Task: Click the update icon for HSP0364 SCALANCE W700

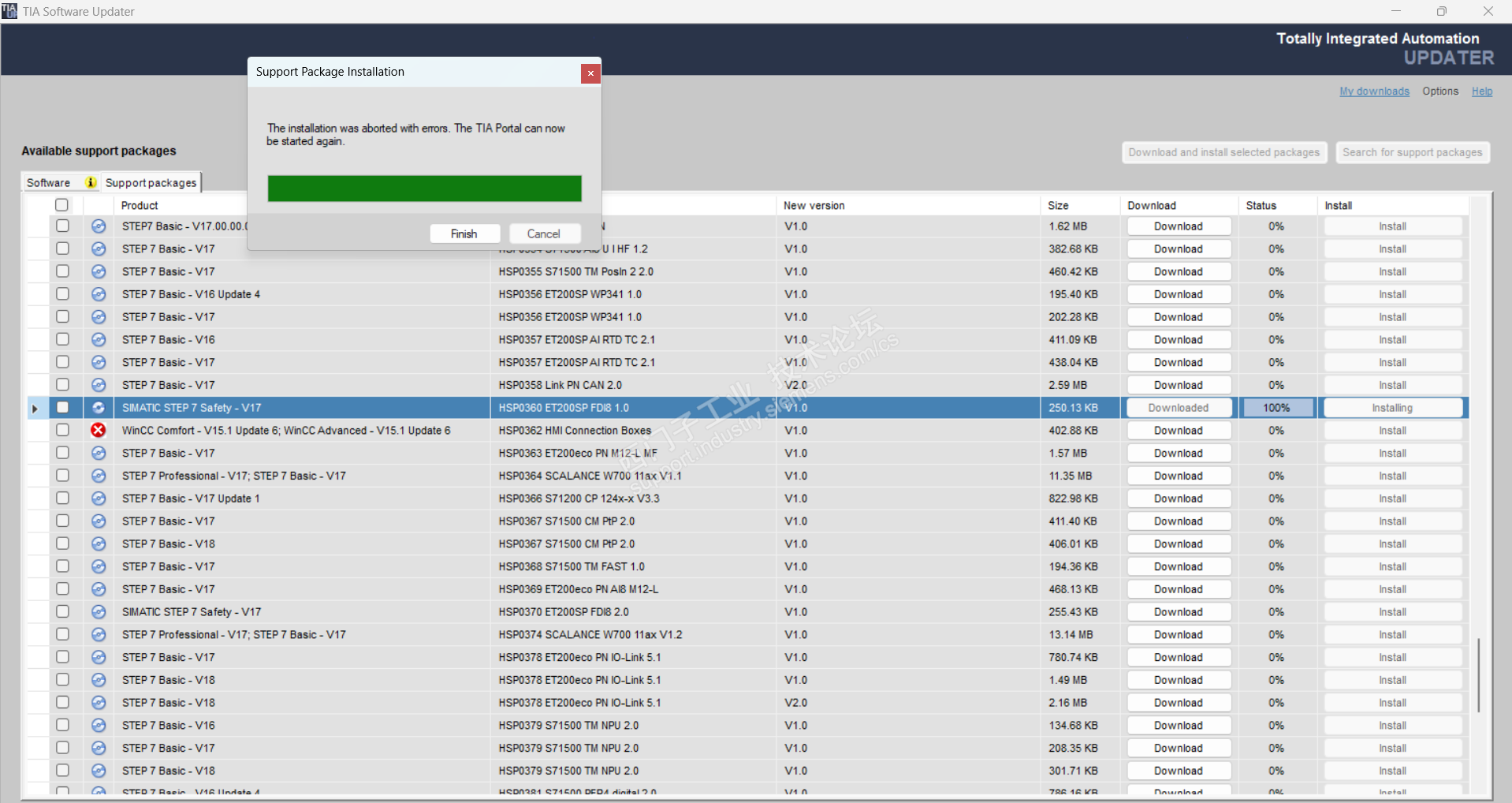Action: pyautogui.click(x=99, y=476)
